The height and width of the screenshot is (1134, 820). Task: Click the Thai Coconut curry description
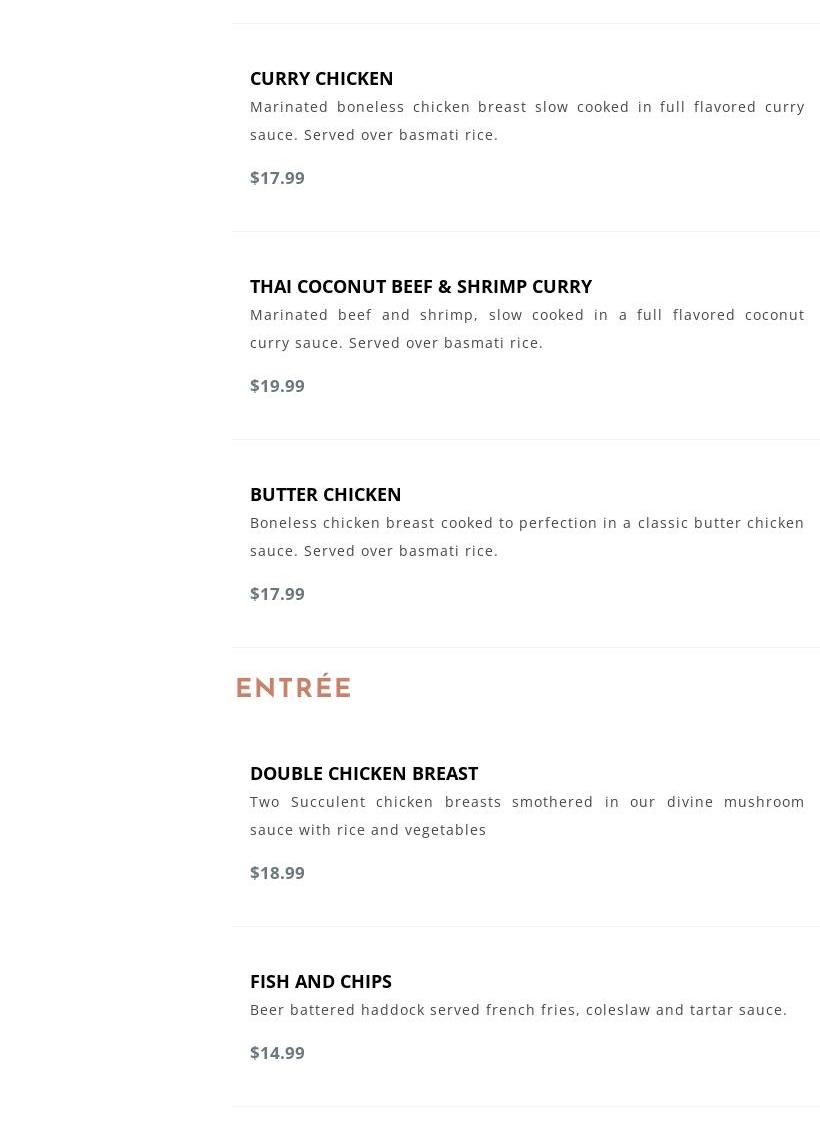click(526, 328)
